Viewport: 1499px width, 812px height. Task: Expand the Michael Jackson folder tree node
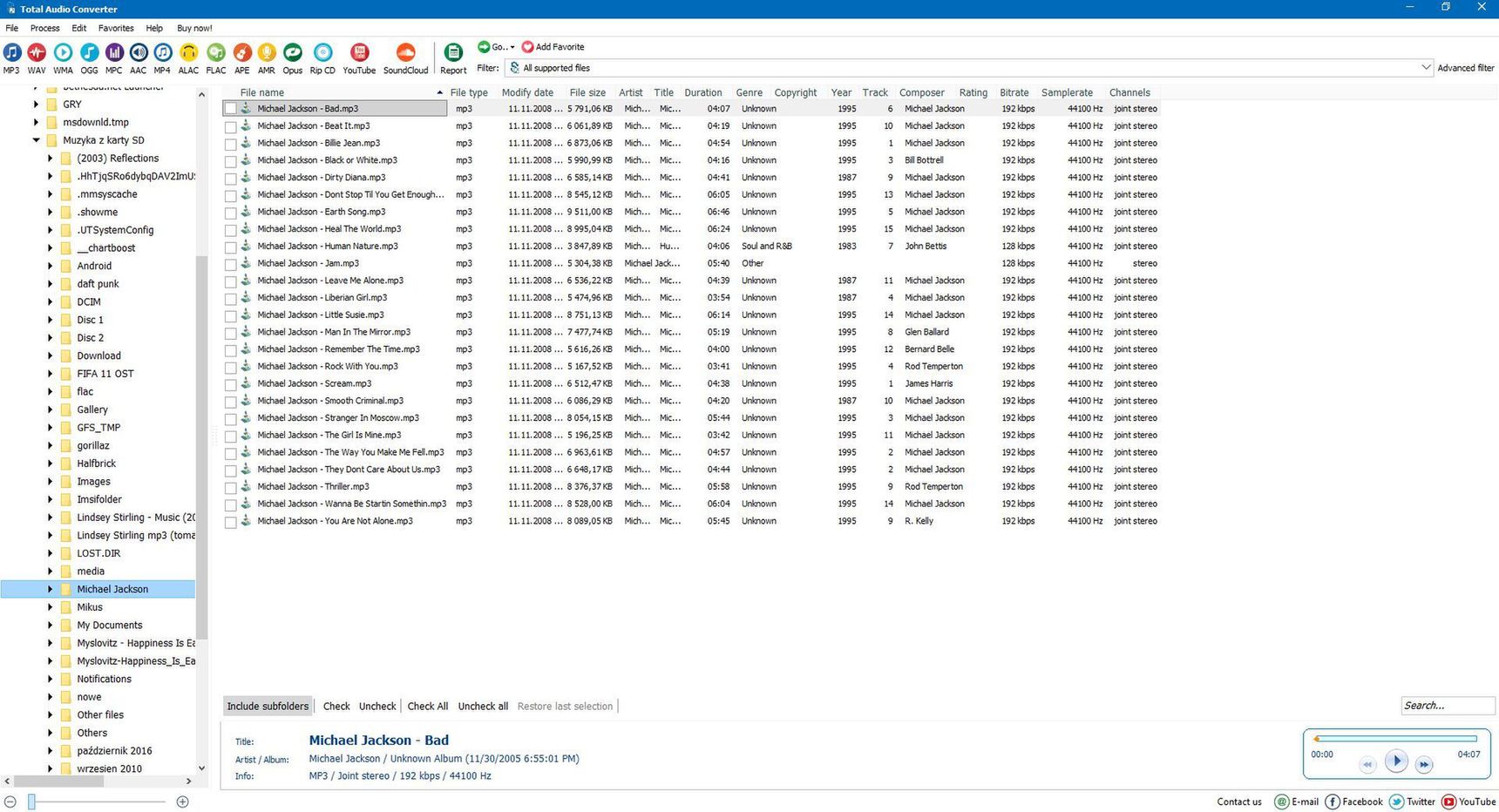click(50, 589)
